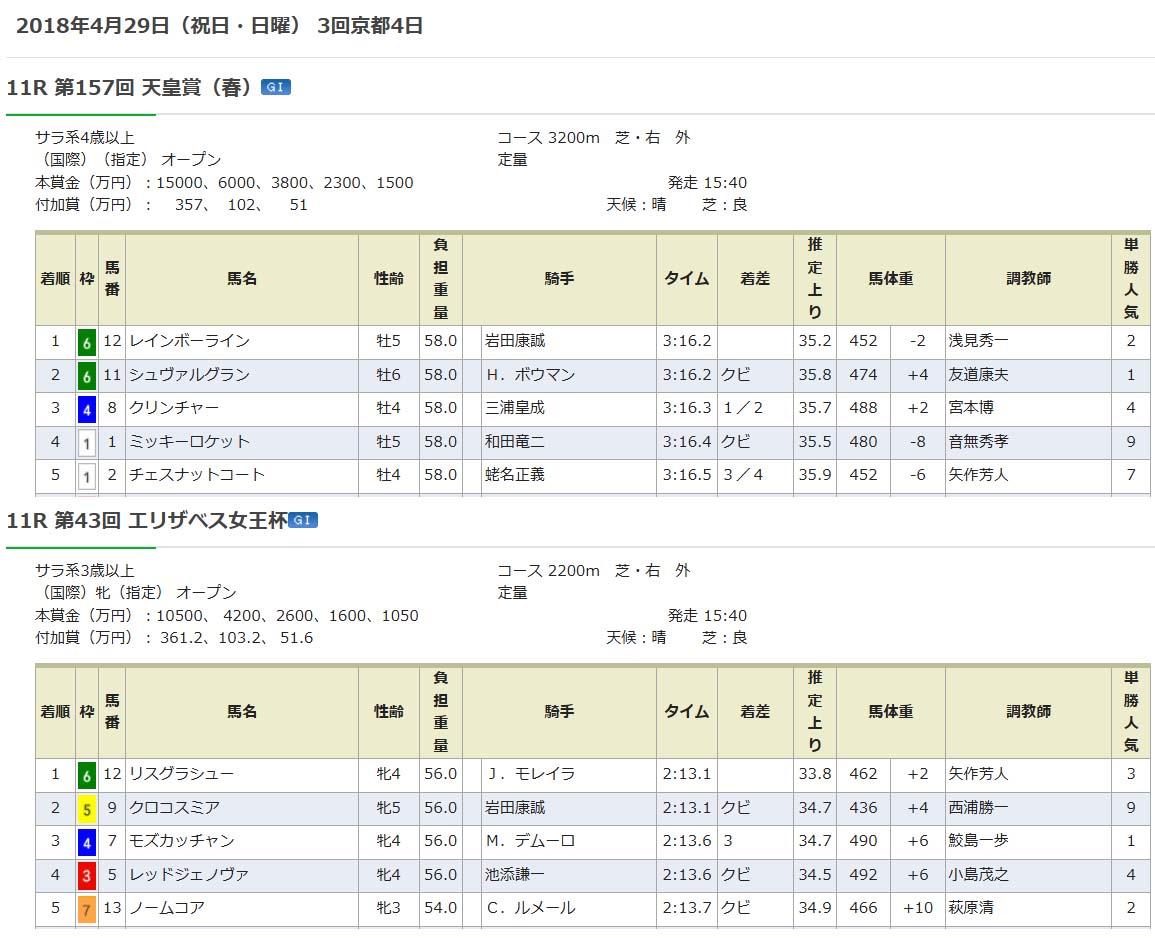Click the 第43回 エリザベス女王杯 race title
This screenshot has width=1155, height=938.
[x=146, y=520]
